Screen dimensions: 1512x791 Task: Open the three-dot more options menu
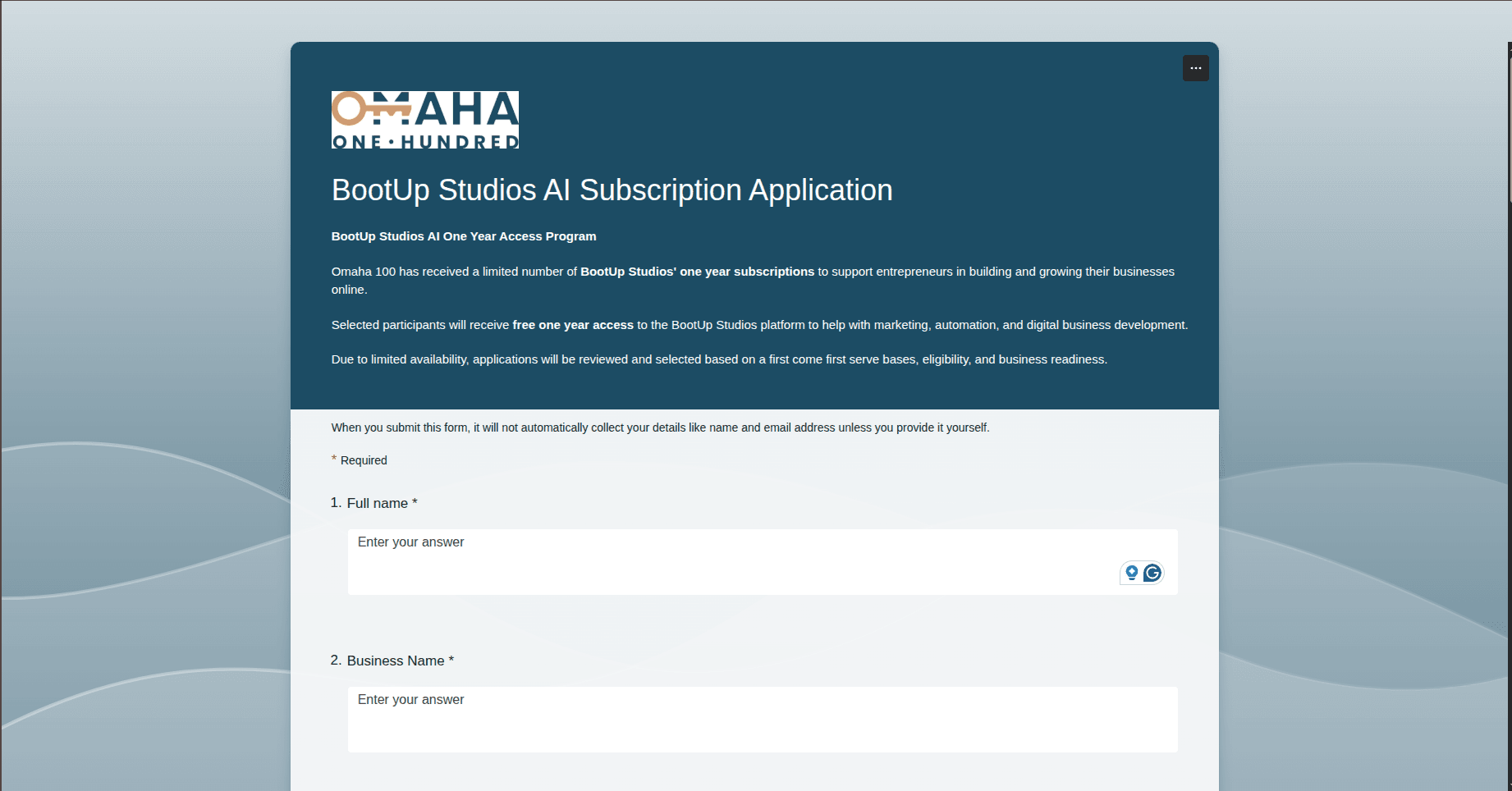pyautogui.click(x=1195, y=68)
